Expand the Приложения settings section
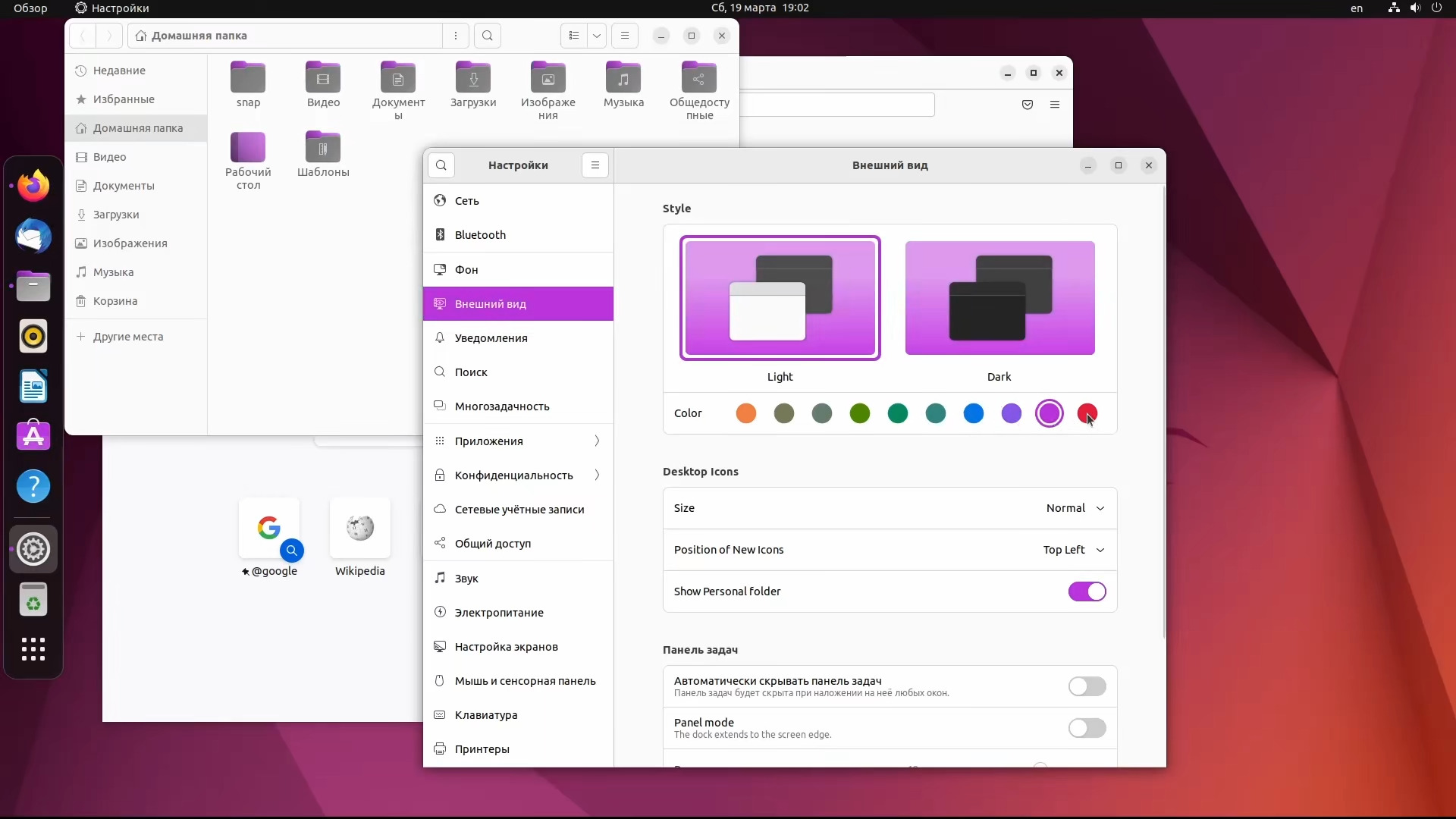Viewport: 1456px width, 819px height. 518,441
